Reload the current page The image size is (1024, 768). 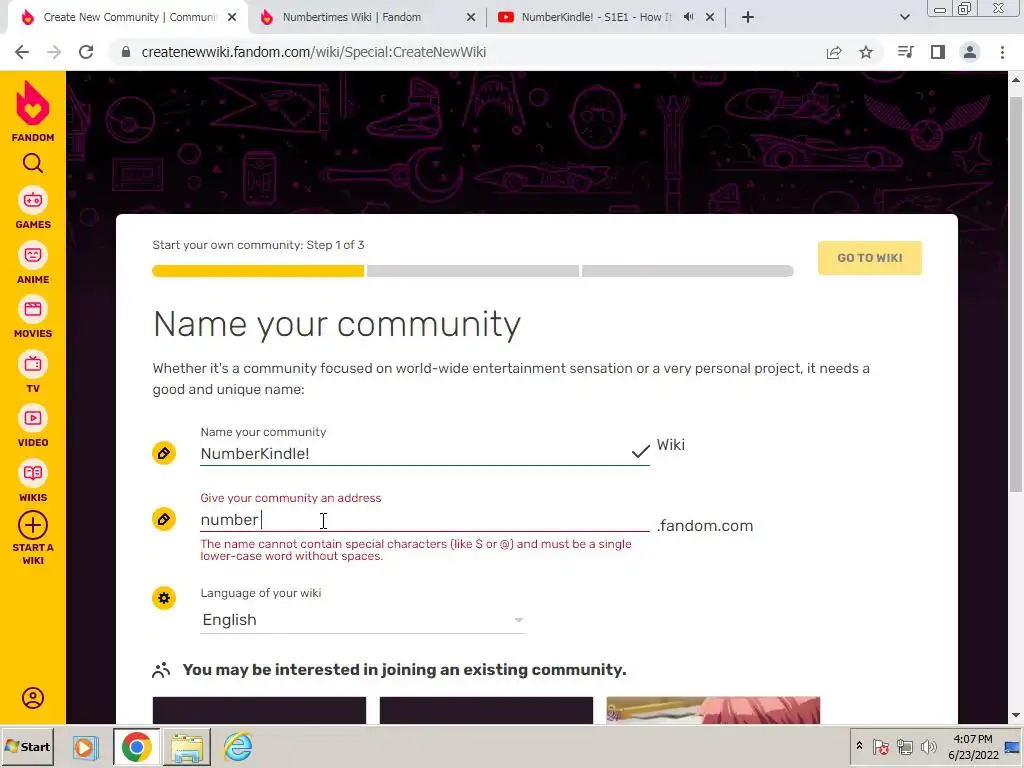[86, 52]
